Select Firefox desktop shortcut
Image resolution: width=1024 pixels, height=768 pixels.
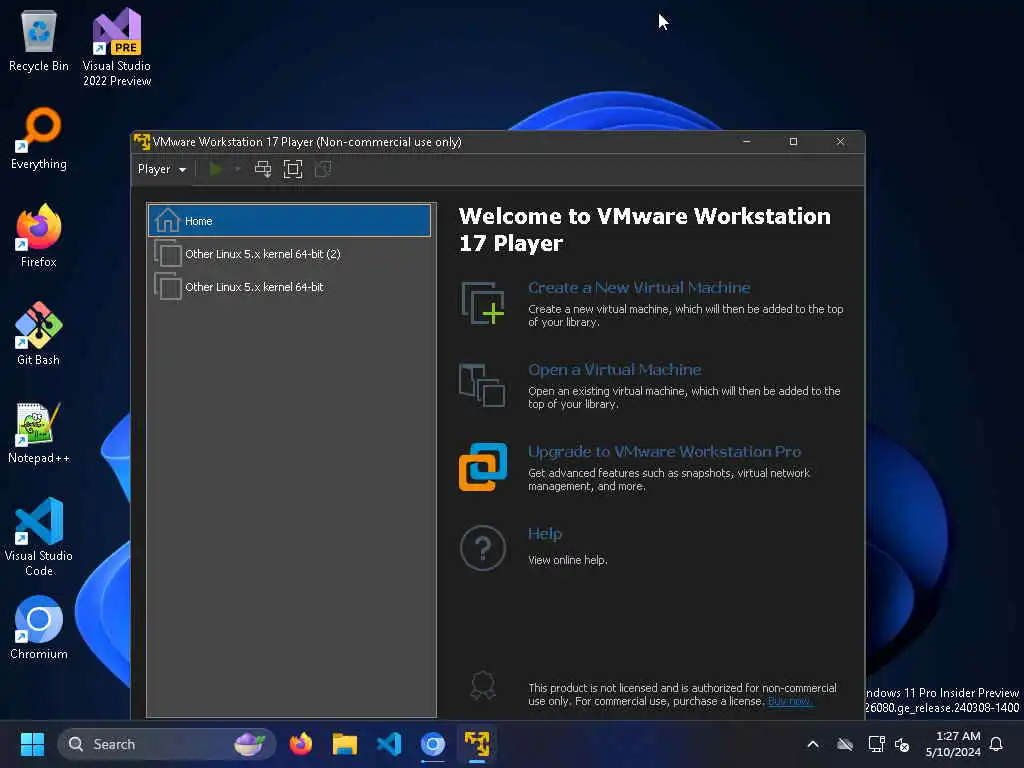[39, 236]
